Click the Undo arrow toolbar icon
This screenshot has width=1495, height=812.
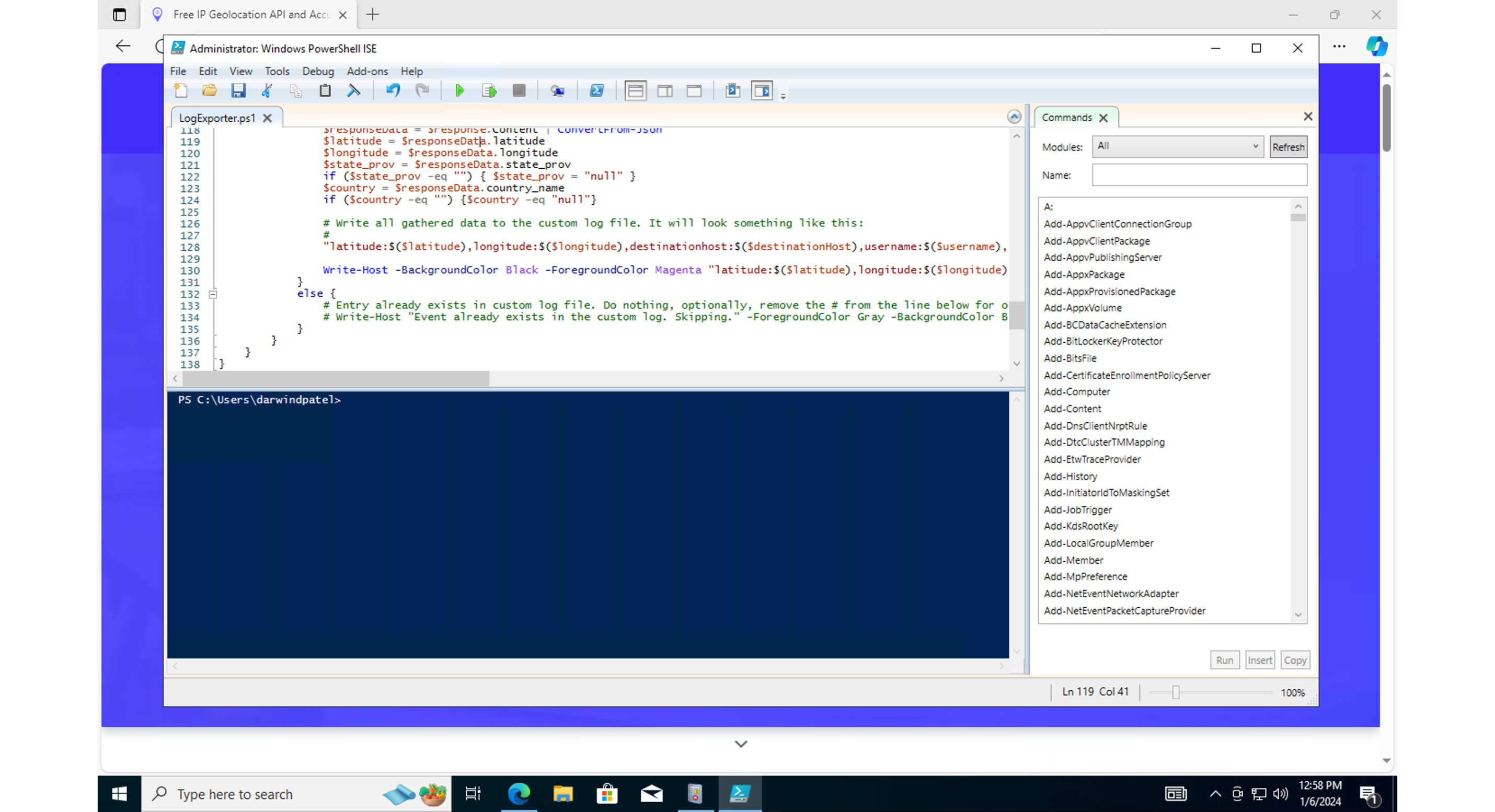coord(393,90)
